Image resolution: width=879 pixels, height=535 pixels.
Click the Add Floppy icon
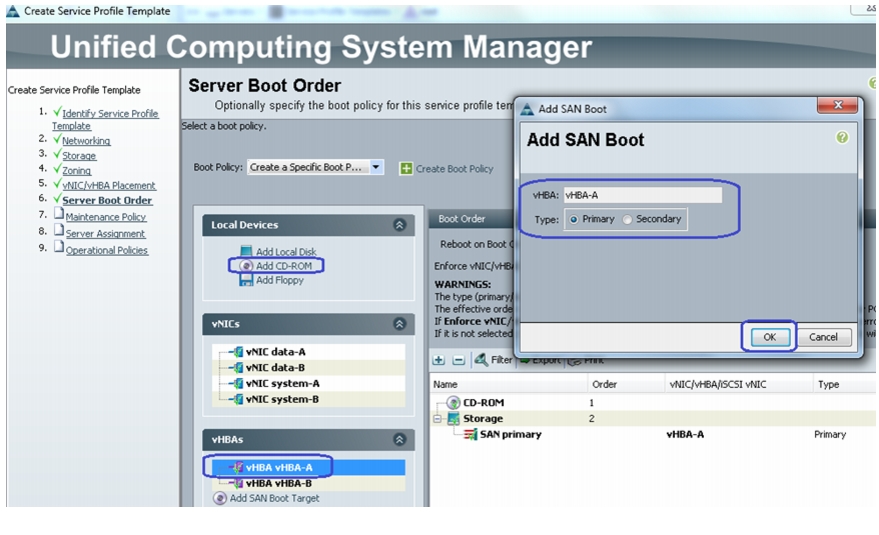(246, 280)
